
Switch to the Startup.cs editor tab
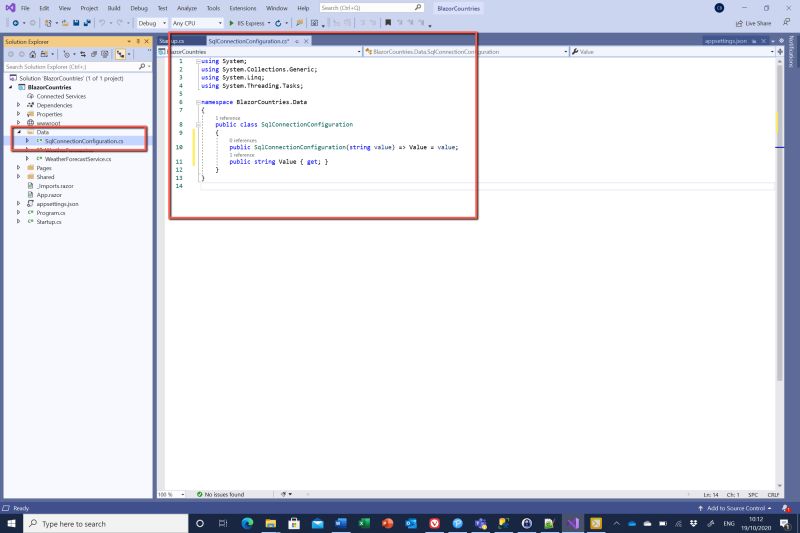coord(172,41)
